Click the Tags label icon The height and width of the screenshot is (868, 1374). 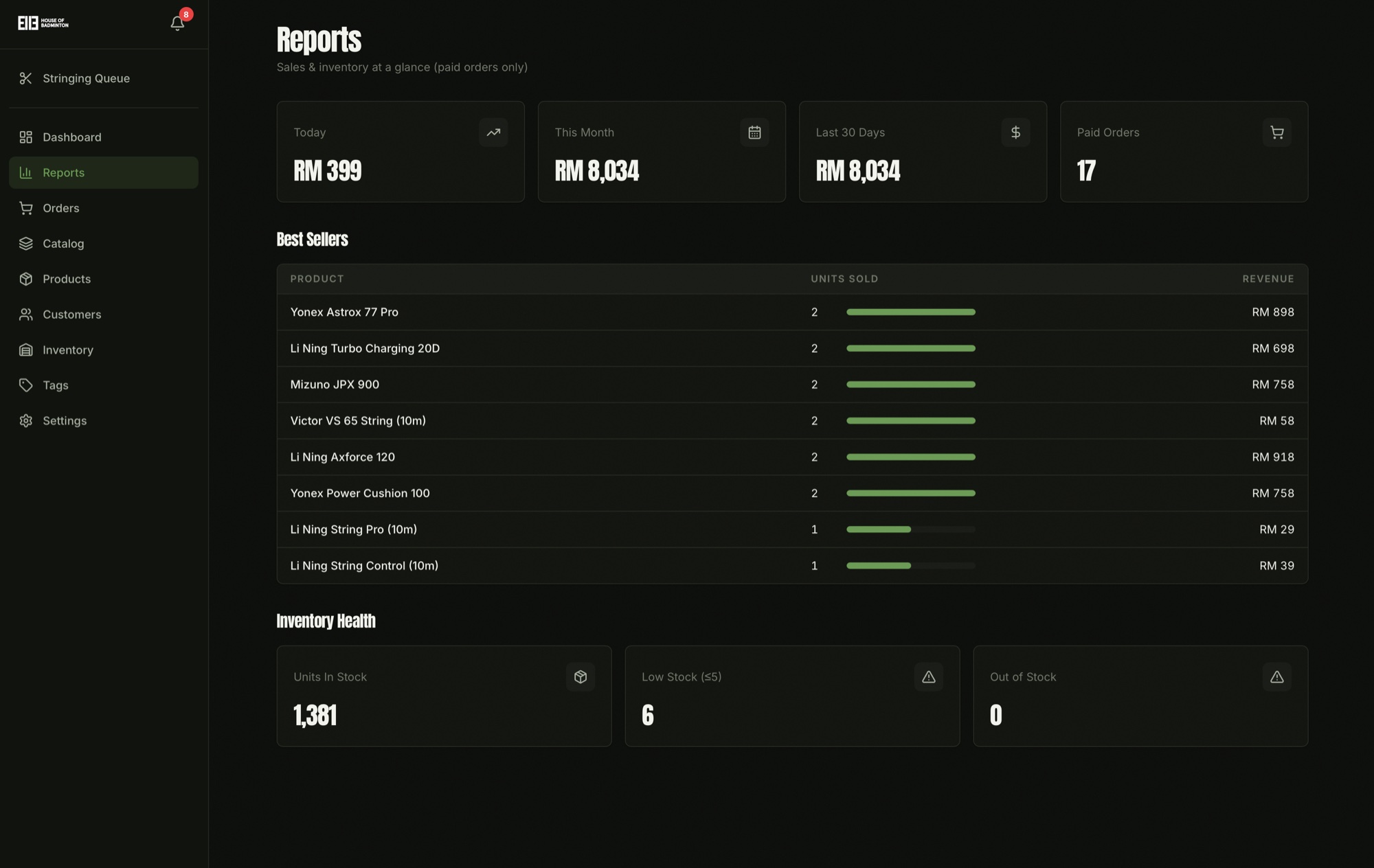[x=26, y=385]
